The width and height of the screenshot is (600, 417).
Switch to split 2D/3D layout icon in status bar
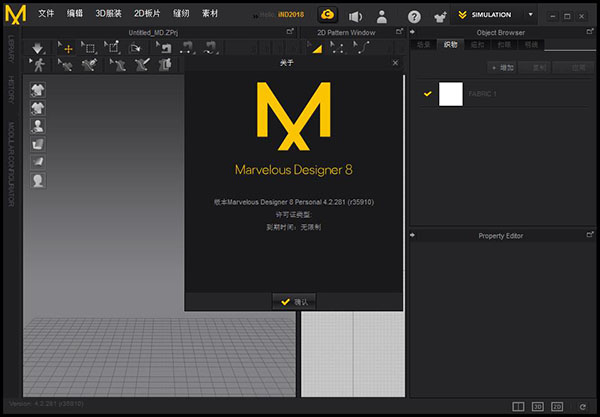tap(518, 406)
